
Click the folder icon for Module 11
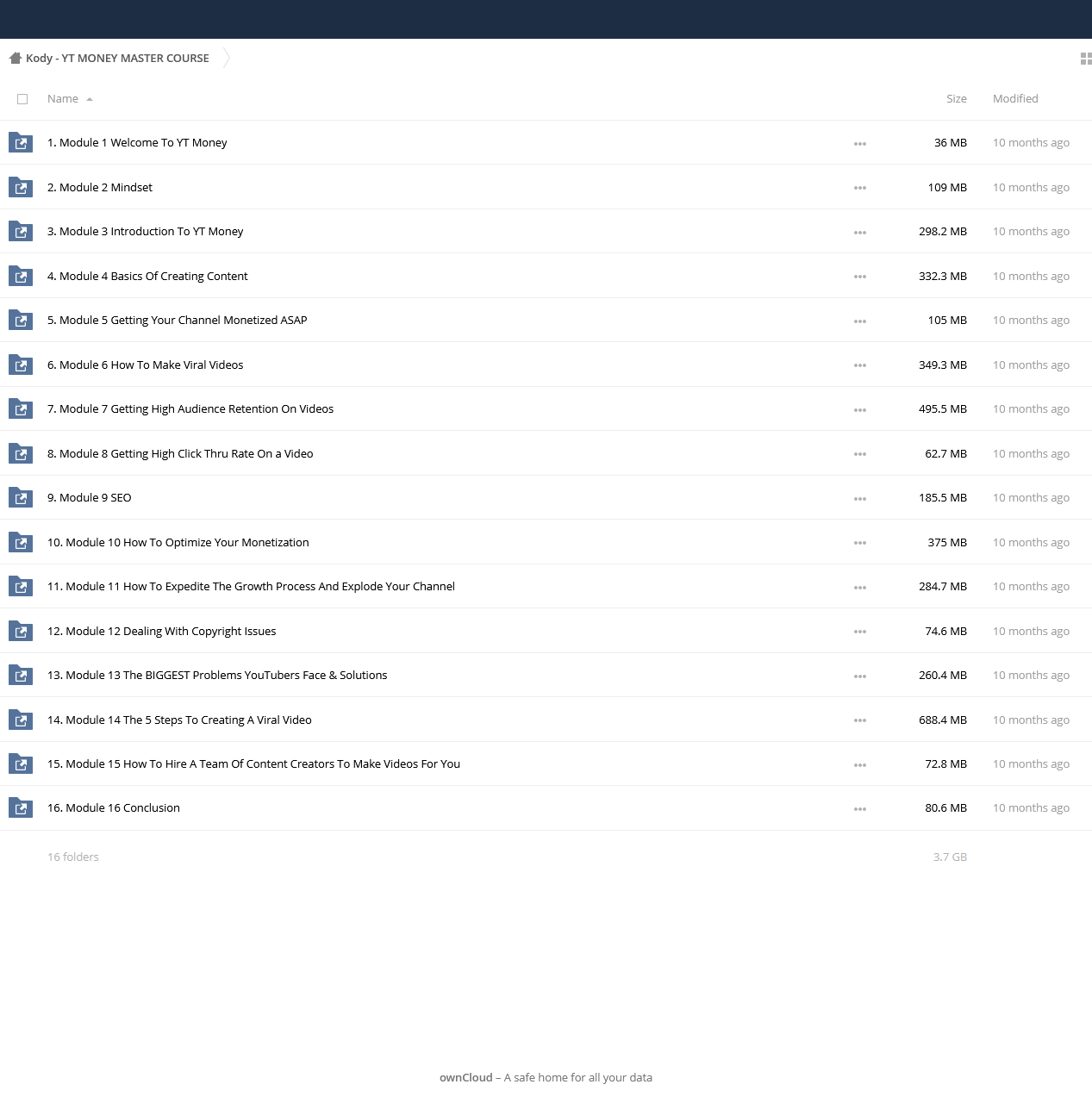[x=21, y=586]
